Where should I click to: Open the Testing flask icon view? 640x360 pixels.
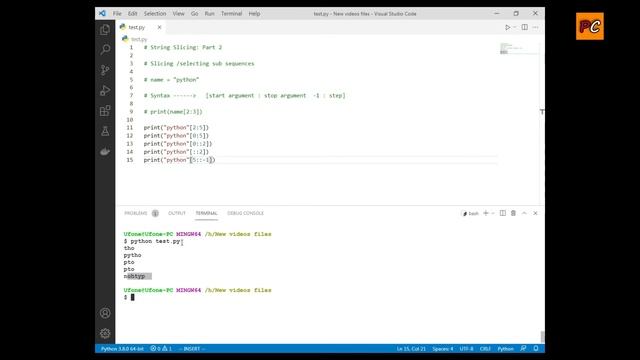tap(105, 131)
